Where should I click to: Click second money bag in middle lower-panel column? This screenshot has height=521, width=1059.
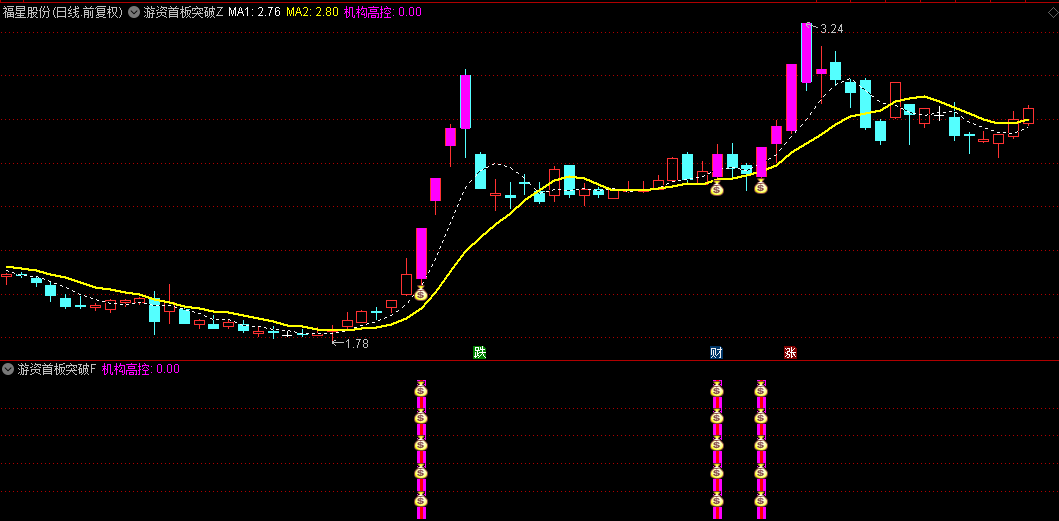coord(717,417)
